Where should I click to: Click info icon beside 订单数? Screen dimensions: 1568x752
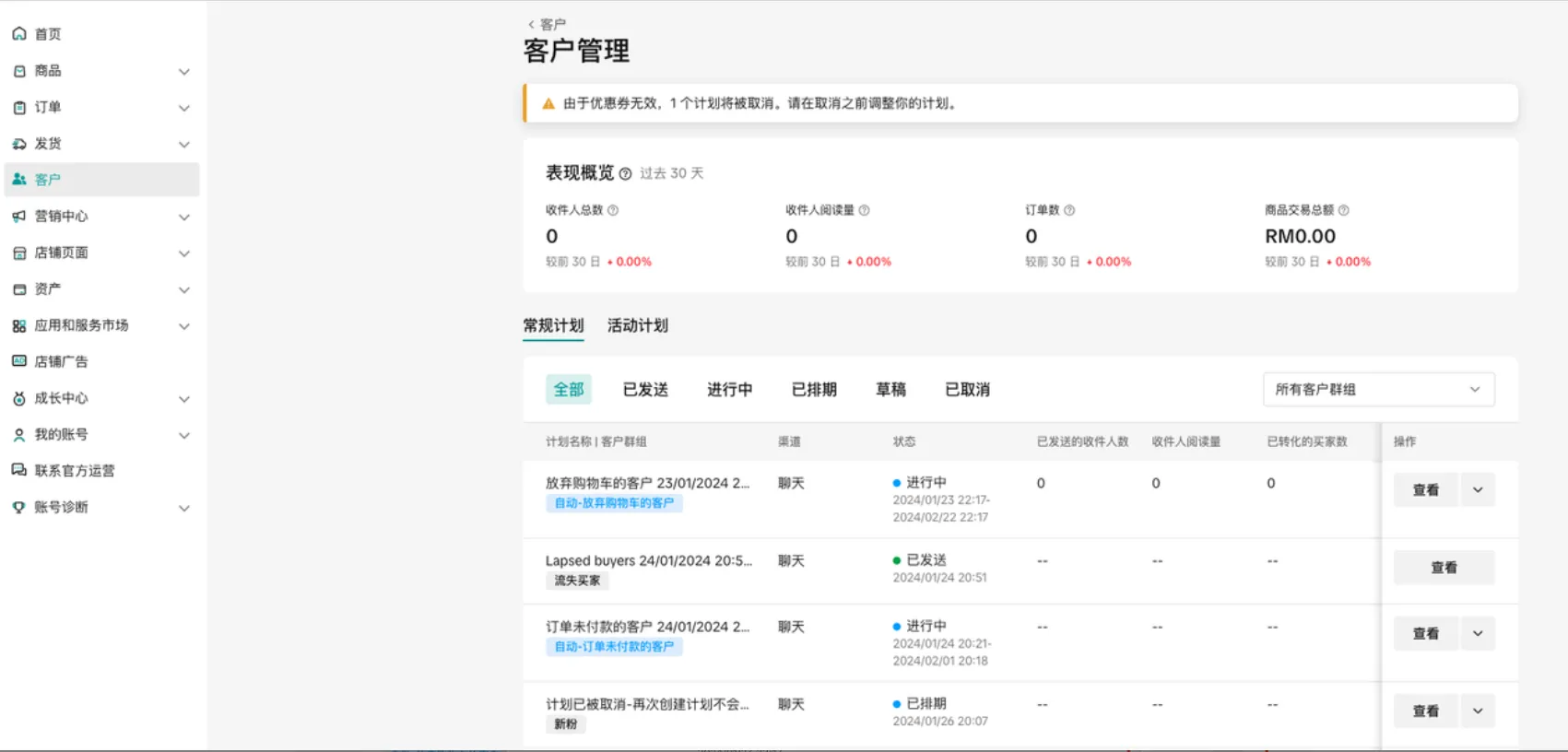1069,210
